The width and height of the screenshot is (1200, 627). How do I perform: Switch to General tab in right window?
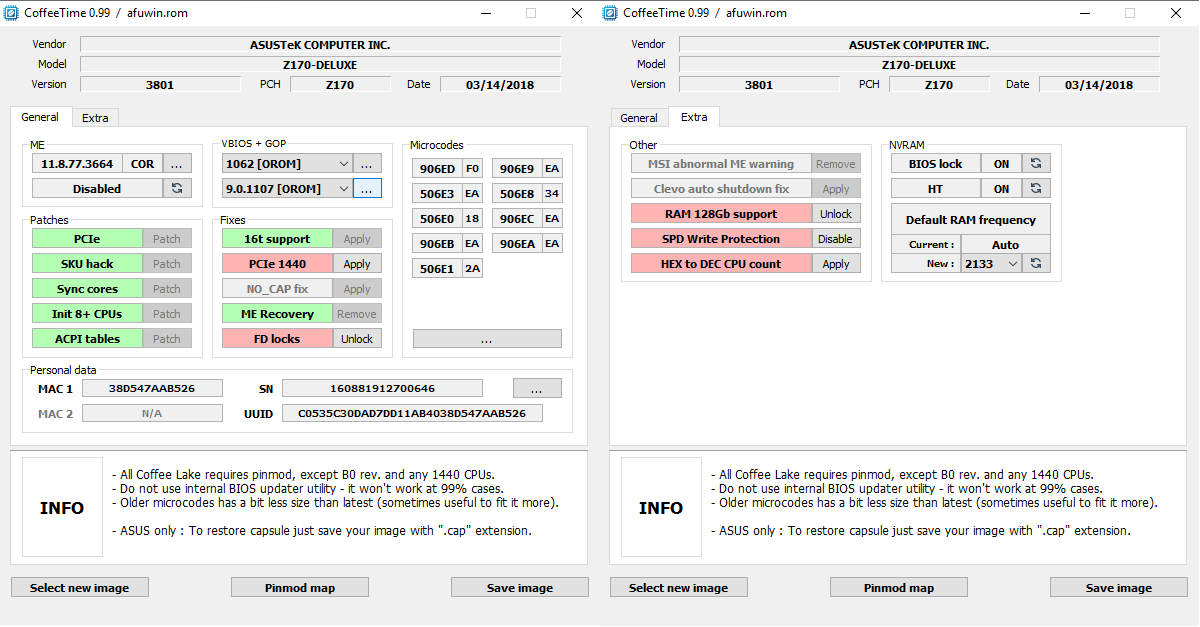coord(639,118)
